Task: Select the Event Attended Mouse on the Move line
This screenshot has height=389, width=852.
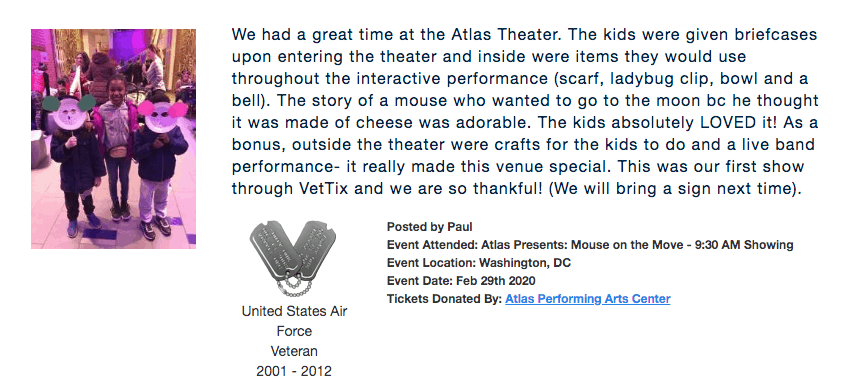Action: pos(590,244)
